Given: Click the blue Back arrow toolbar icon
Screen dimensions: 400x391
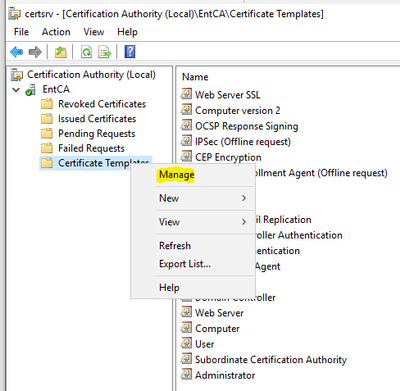Looking at the screenshot, I should pos(16,52).
